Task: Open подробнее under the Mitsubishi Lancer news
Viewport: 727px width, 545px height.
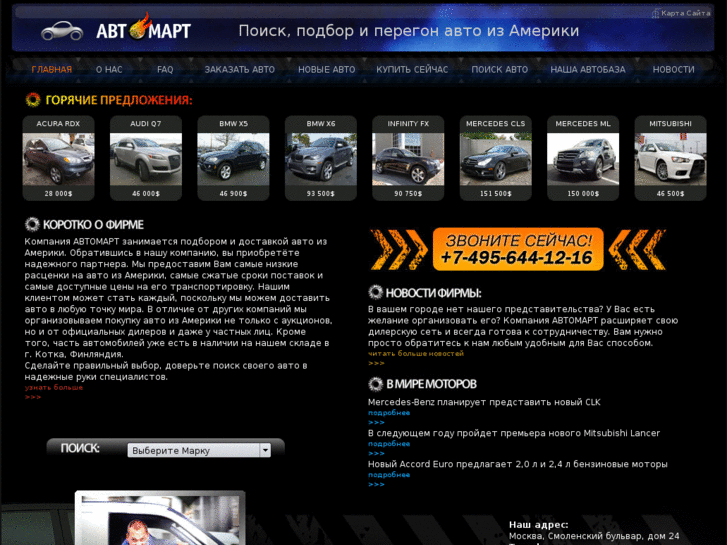Action: pyautogui.click(x=389, y=444)
